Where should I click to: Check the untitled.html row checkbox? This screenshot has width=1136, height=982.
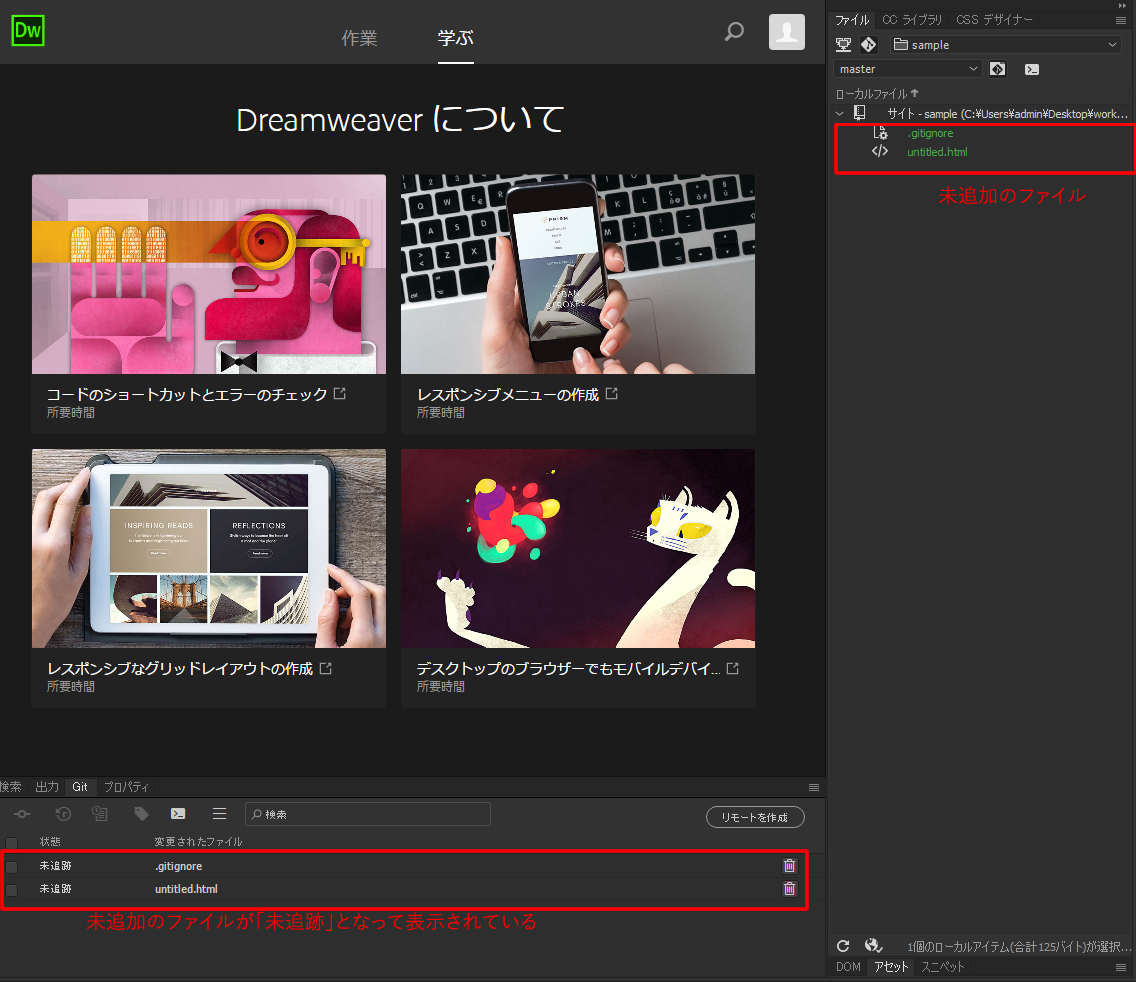pos(12,890)
